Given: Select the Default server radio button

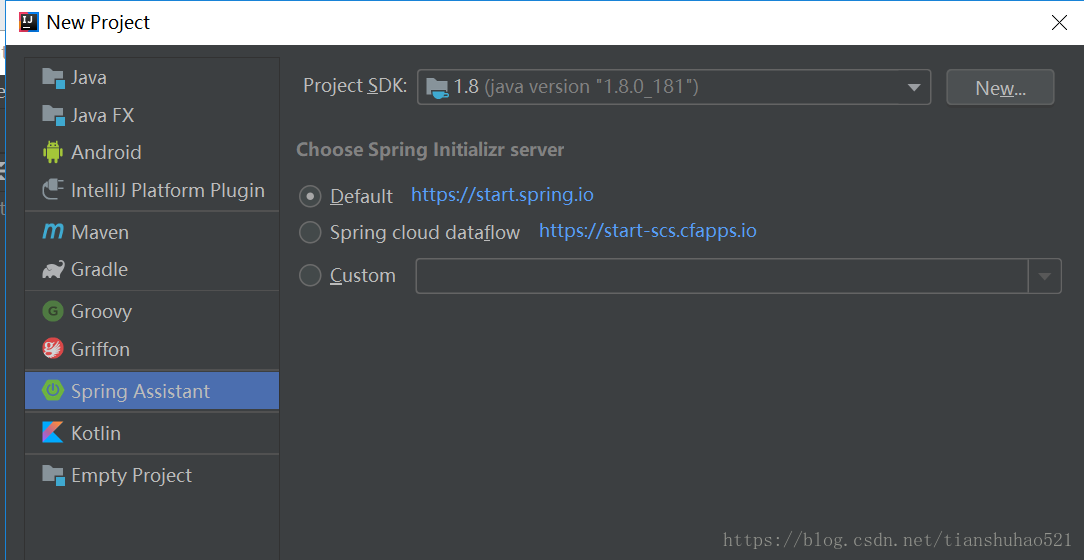Looking at the screenshot, I should 310,196.
